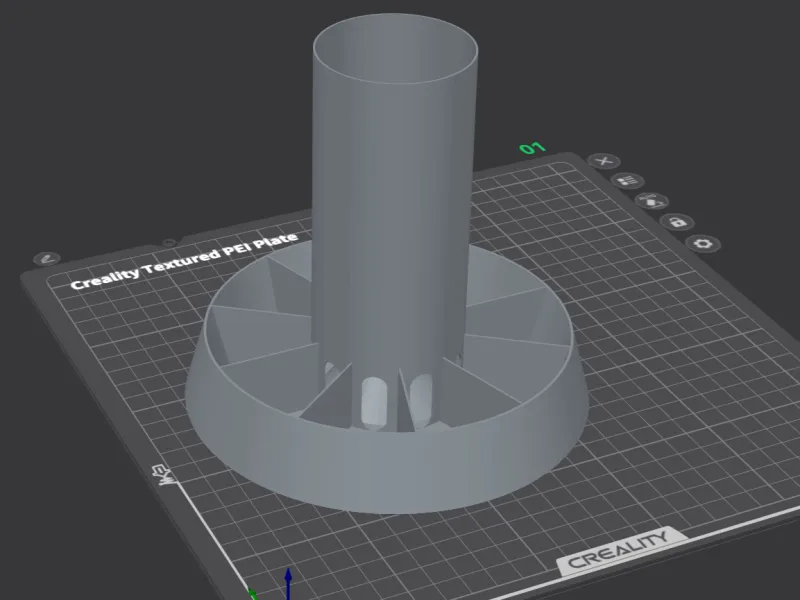
Task: Click the green plate number 01
Action: (533, 148)
